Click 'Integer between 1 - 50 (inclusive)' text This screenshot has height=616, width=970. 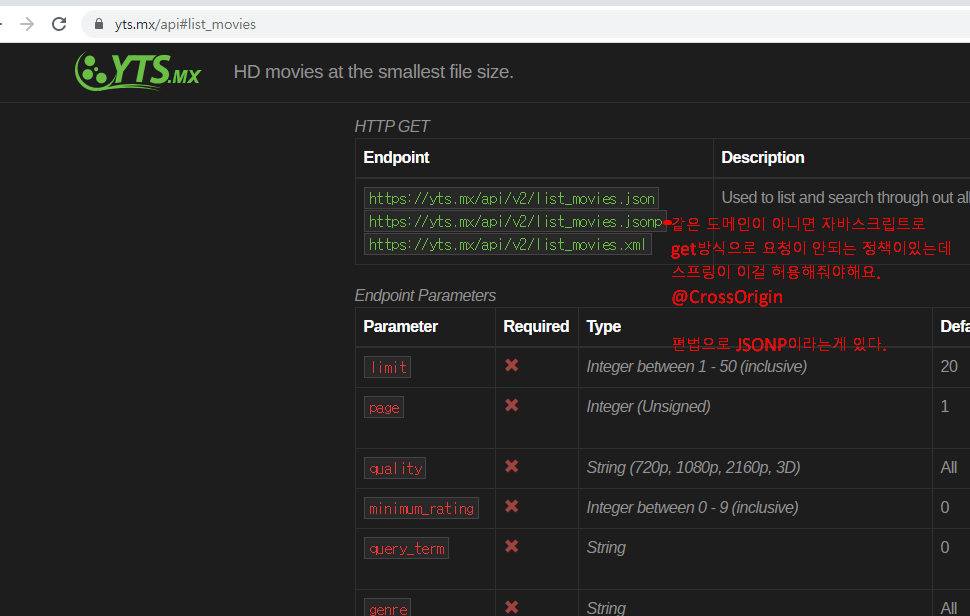click(697, 367)
